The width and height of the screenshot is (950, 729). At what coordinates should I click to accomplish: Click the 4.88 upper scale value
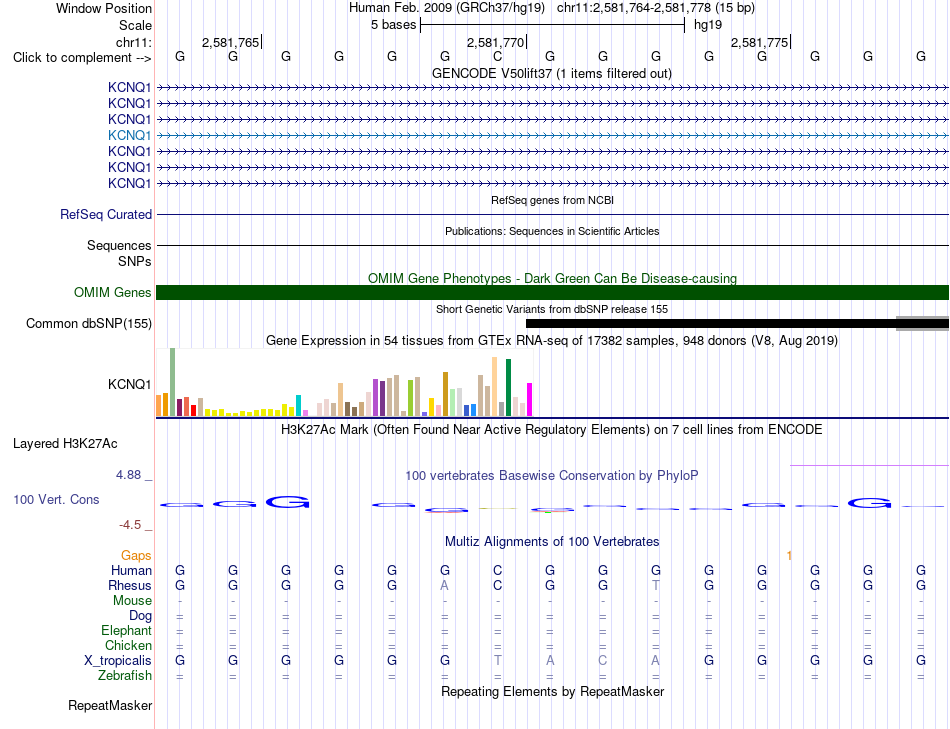pyautogui.click(x=128, y=474)
